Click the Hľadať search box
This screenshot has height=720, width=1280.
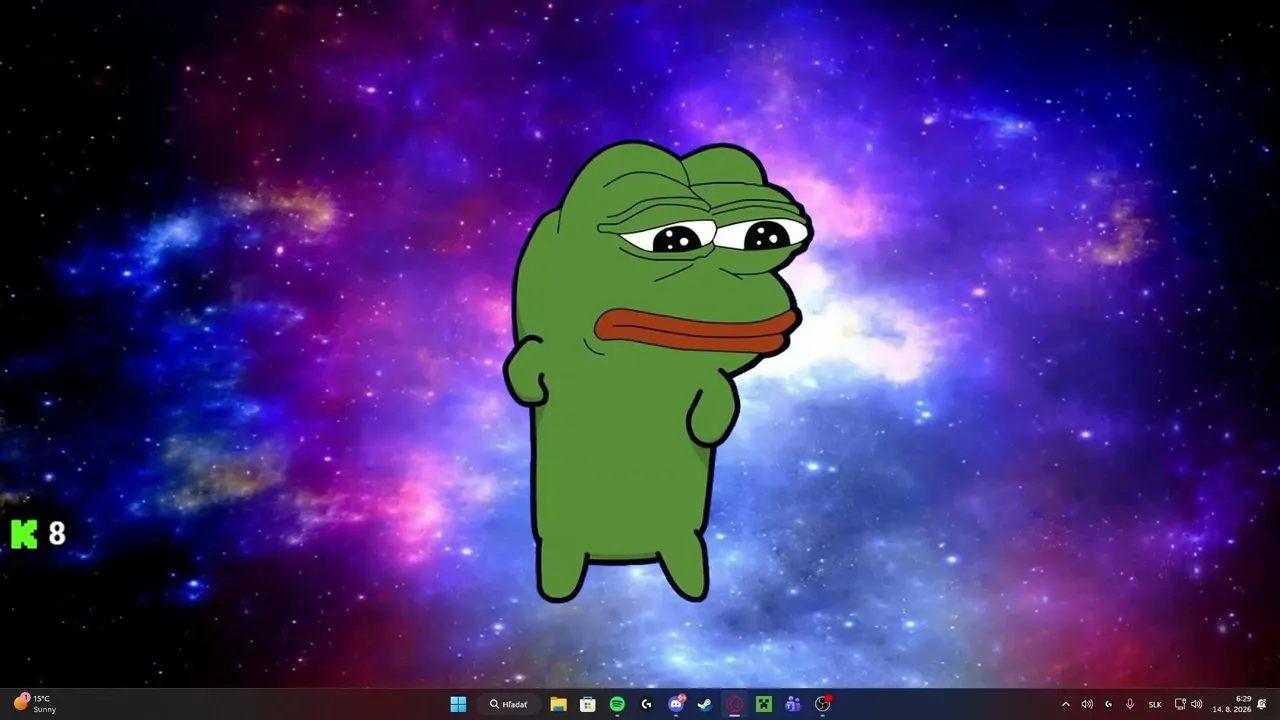pos(509,704)
